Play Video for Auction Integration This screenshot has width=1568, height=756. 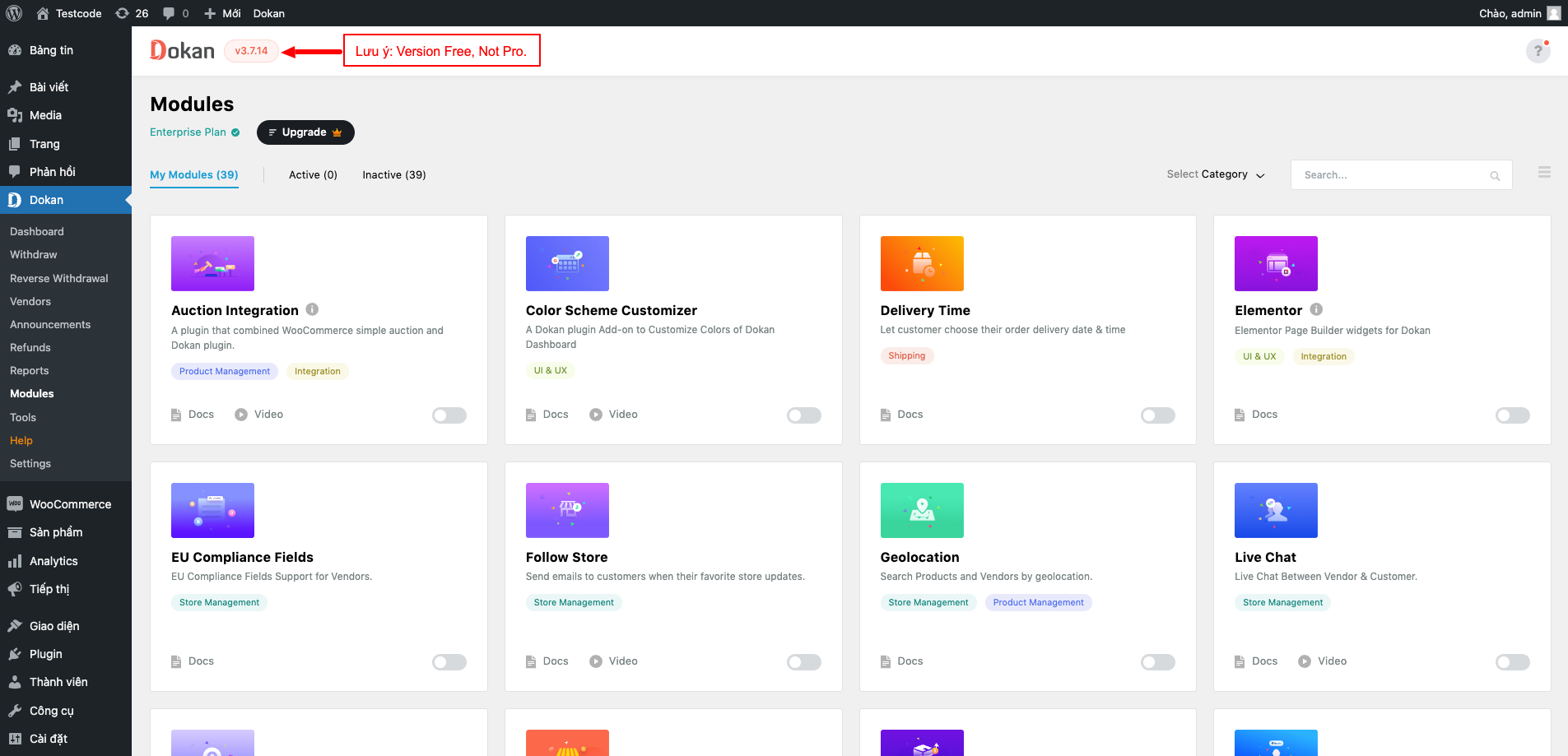coord(259,415)
